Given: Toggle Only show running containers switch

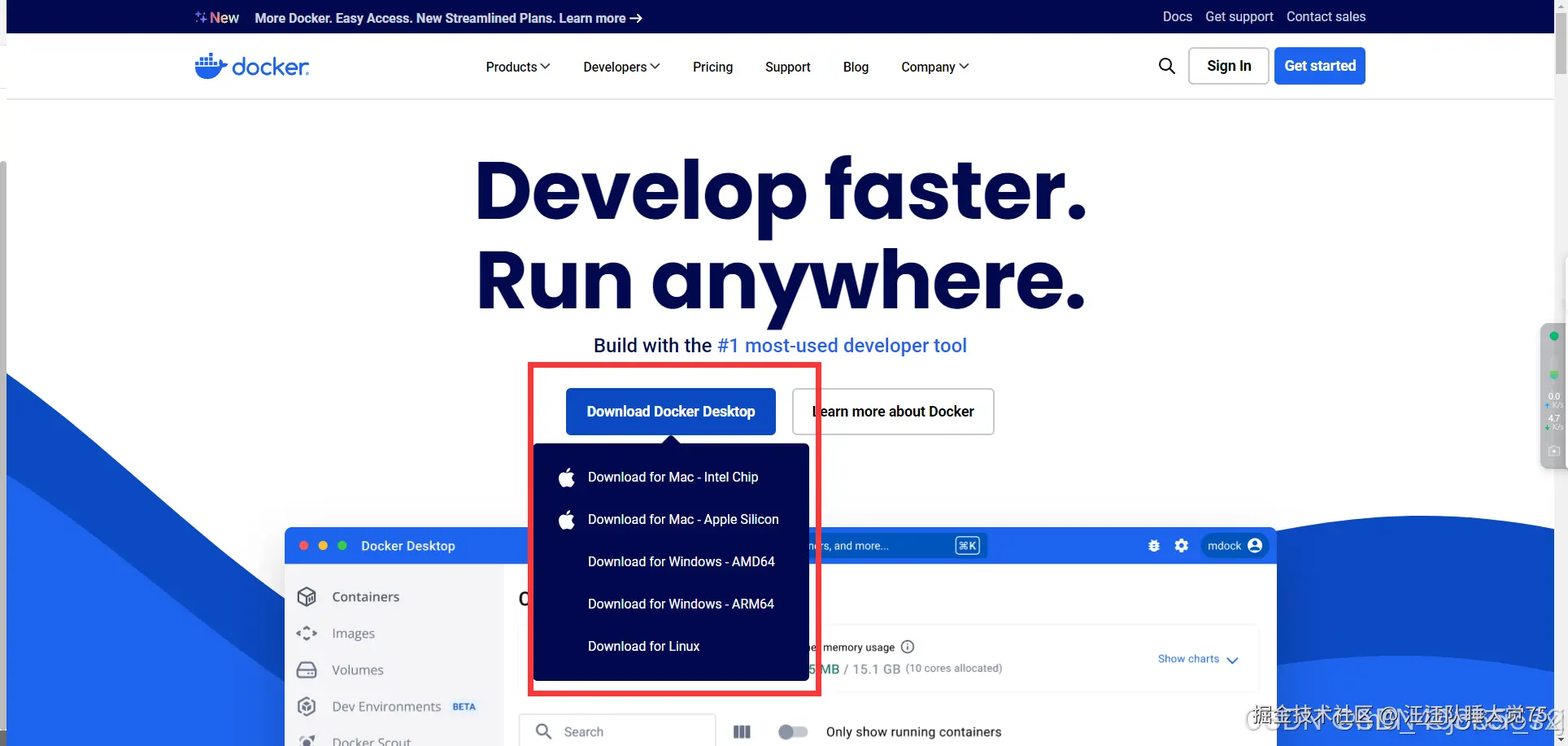Looking at the screenshot, I should (x=793, y=731).
